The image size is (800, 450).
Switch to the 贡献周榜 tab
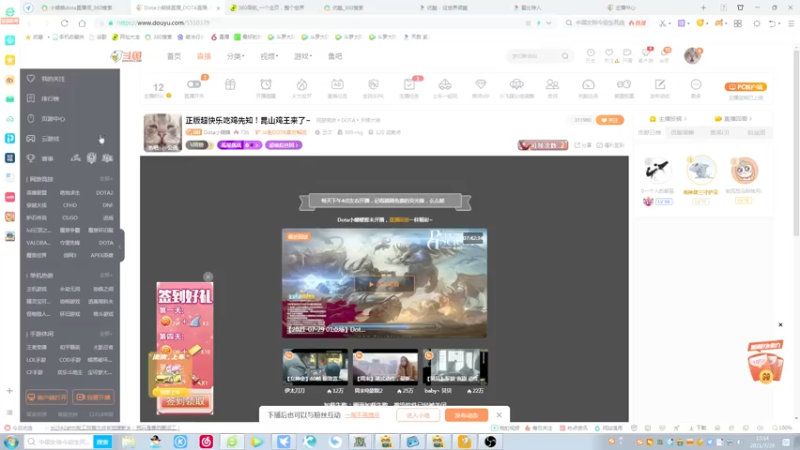point(682,133)
